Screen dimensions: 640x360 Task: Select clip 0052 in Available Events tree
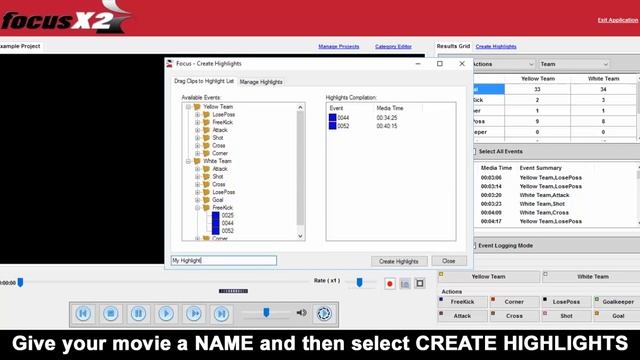224,231
